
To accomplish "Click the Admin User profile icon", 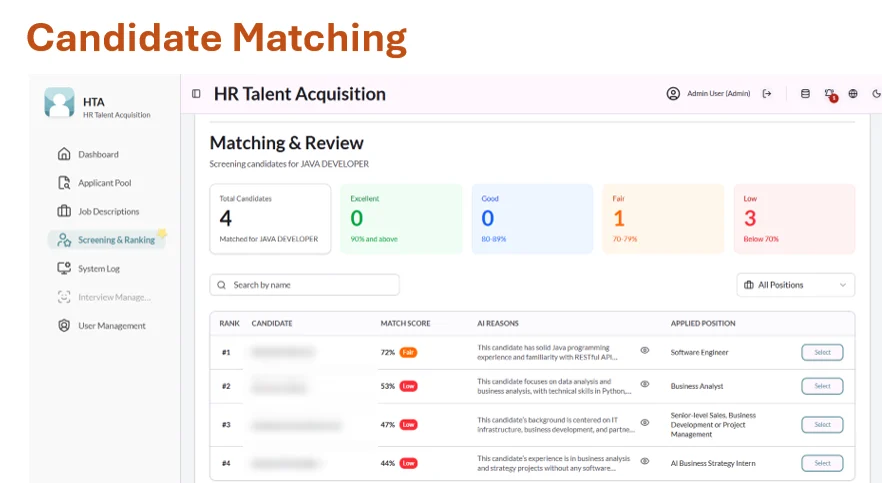I will [673, 93].
